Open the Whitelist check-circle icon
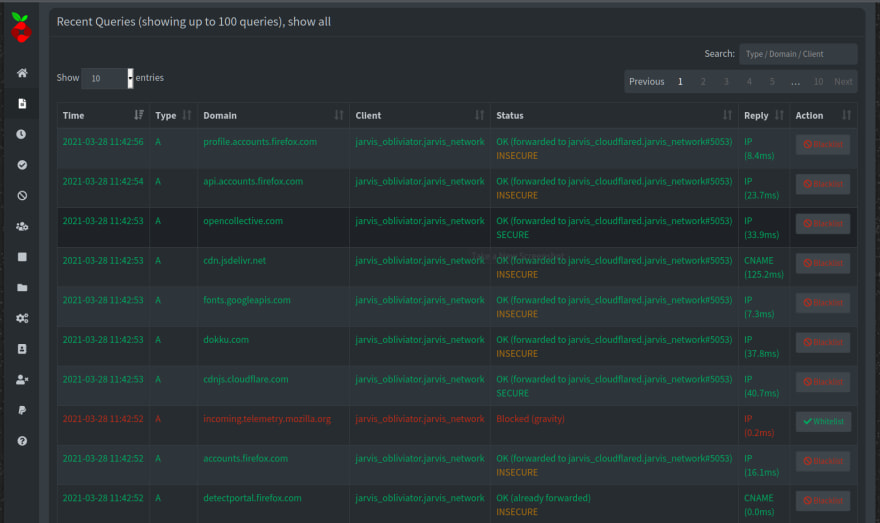The image size is (880, 523). click(22, 165)
